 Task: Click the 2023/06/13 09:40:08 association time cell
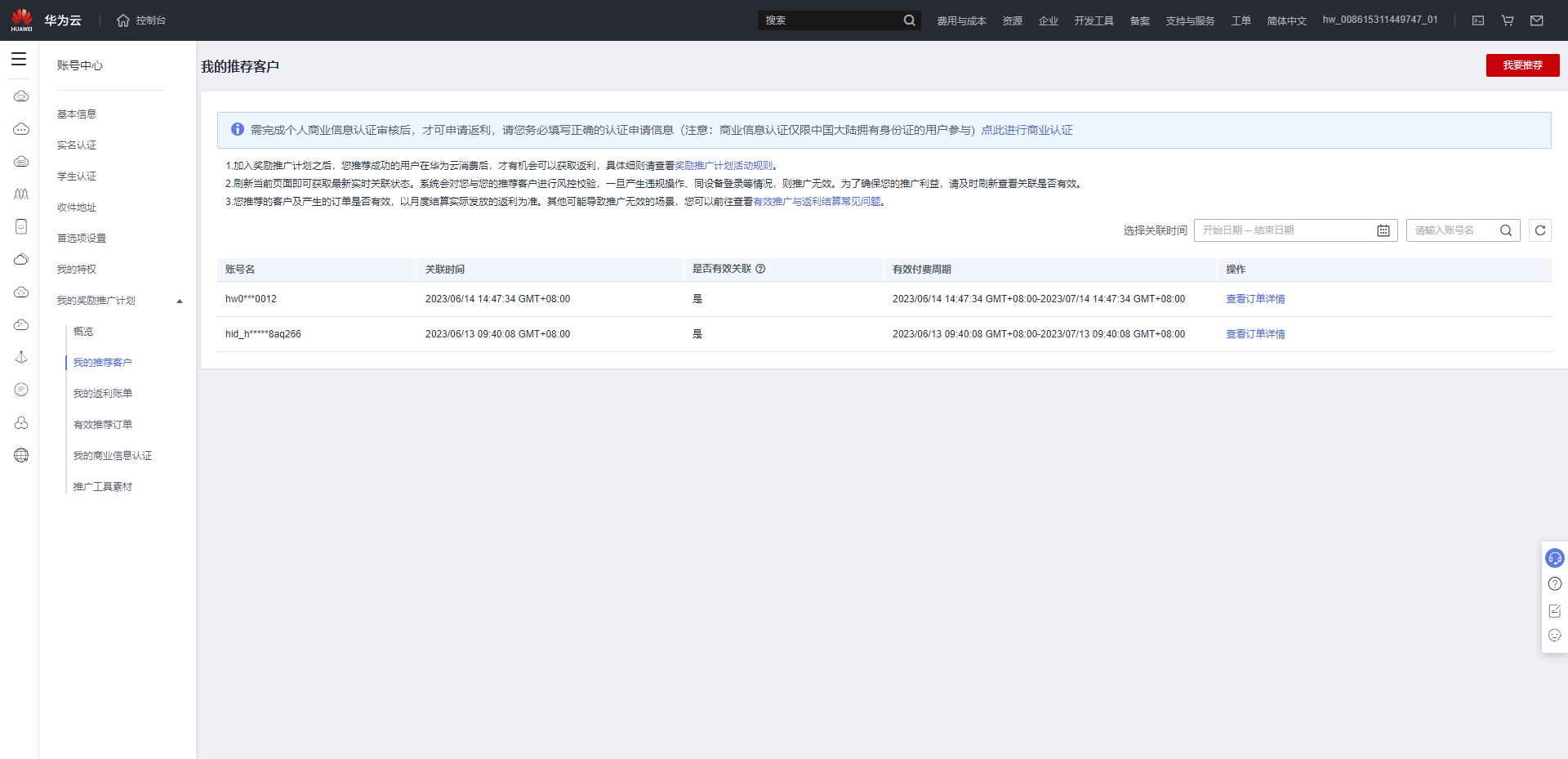tap(497, 334)
